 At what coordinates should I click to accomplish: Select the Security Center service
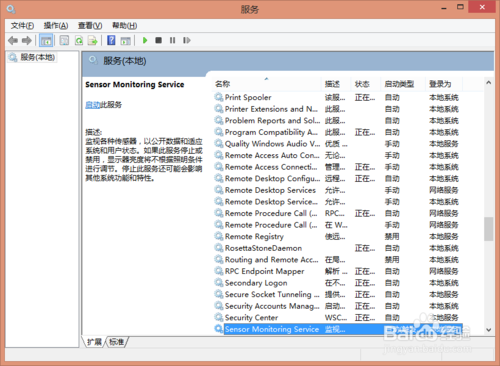337,318
